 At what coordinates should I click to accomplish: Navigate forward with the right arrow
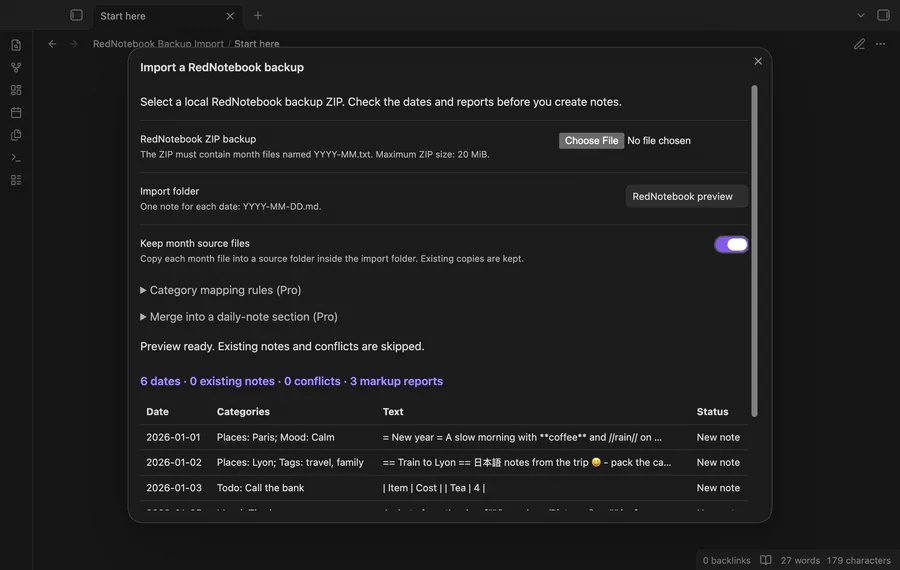pos(73,44)
